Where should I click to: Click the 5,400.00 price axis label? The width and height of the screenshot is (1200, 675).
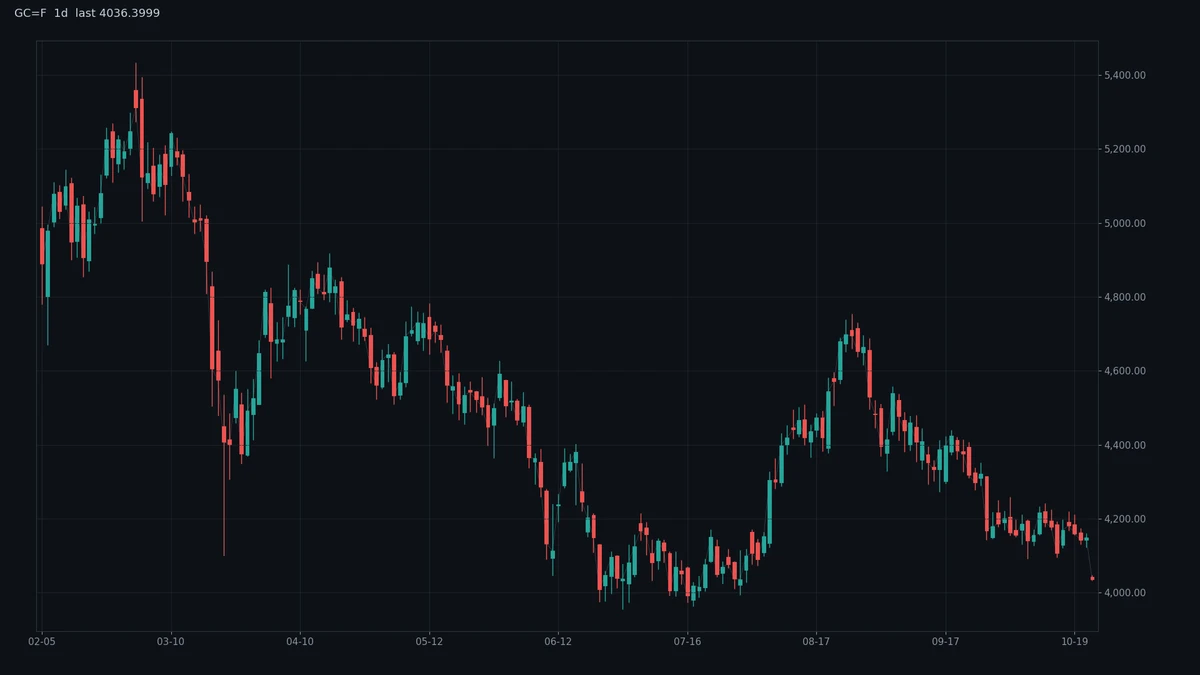(x=1125, y=75)
